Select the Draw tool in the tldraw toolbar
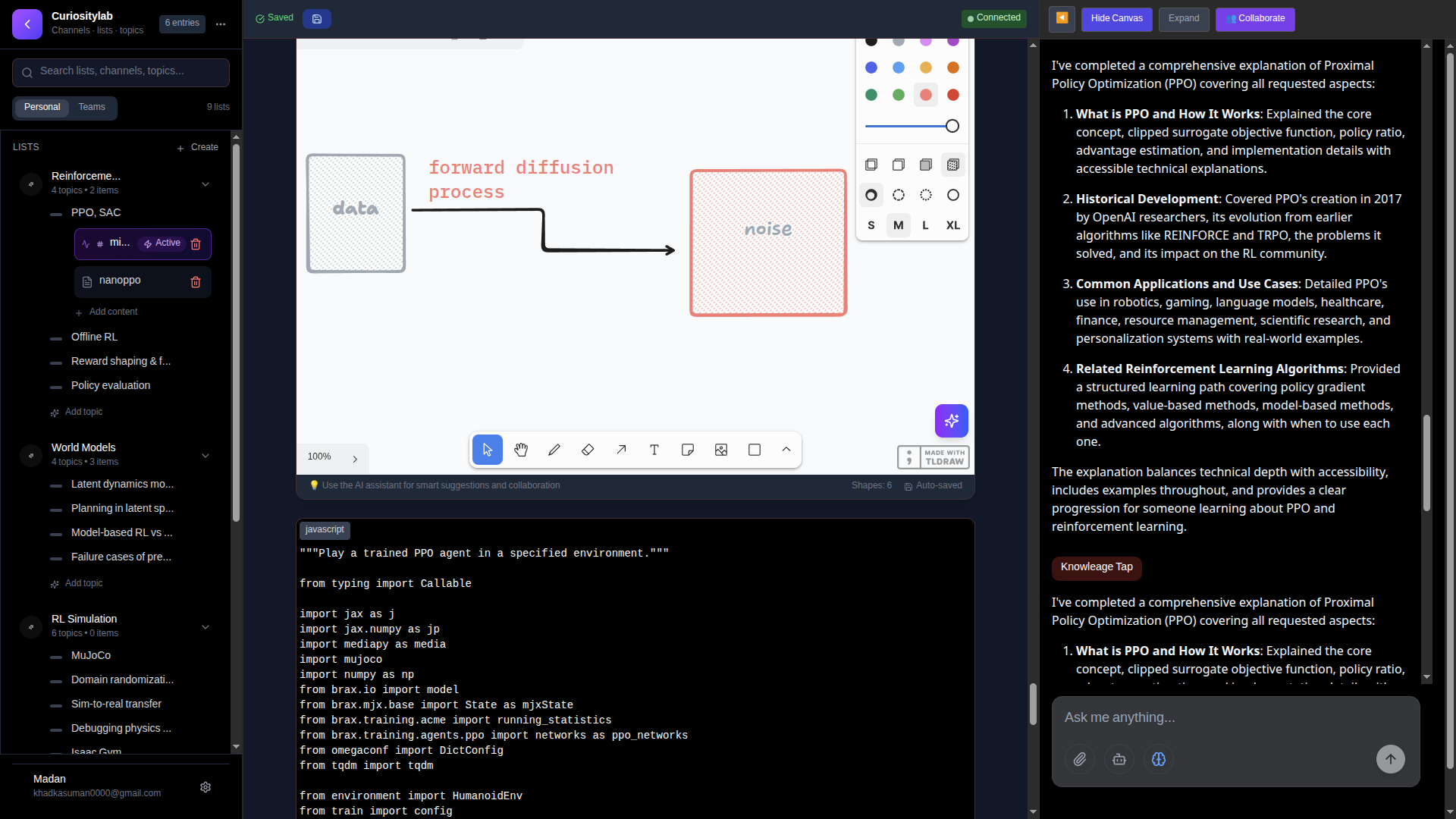The height and width of the screenshot is (819, 1456). tap(554, 450)
